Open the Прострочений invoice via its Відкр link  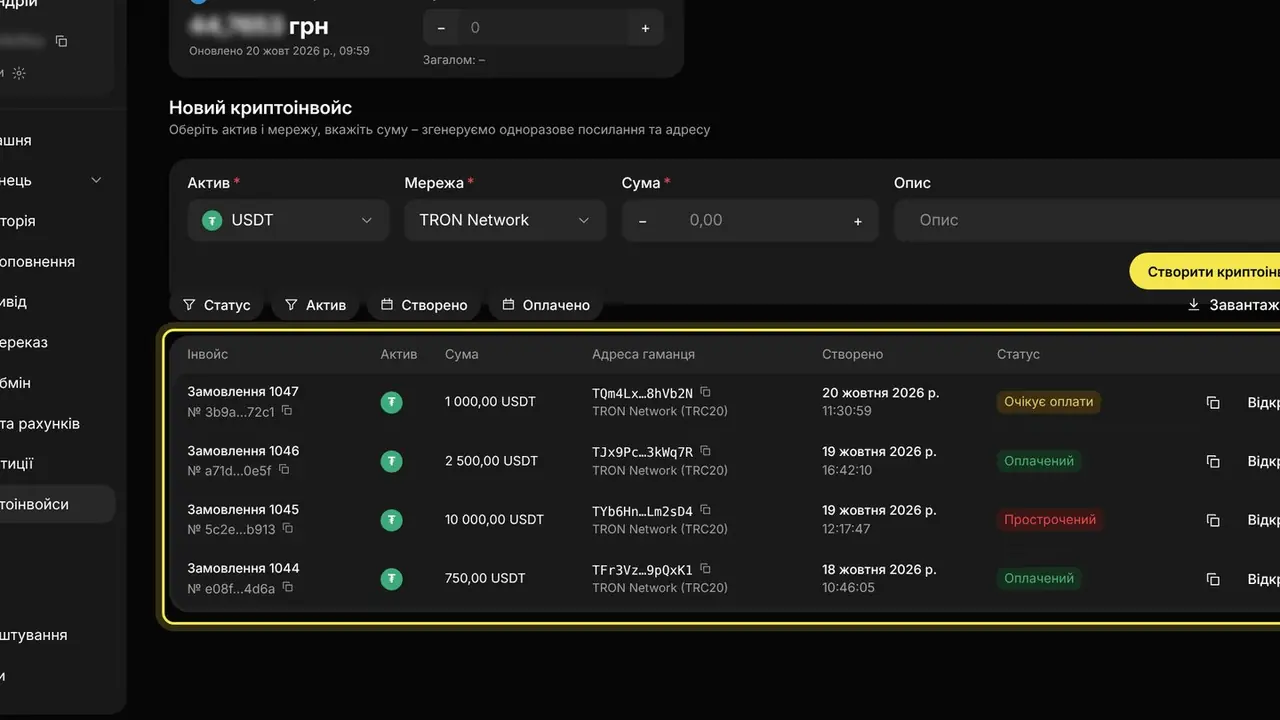coord(1263,520)
